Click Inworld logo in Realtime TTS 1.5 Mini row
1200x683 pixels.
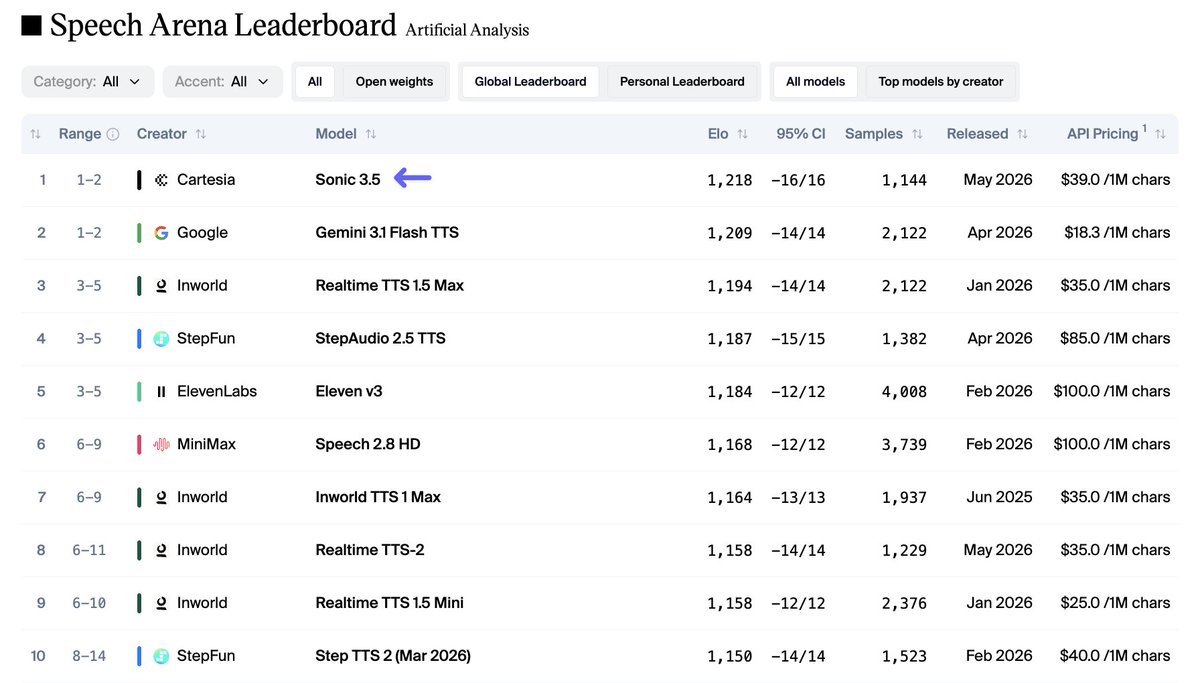point(162,603)
